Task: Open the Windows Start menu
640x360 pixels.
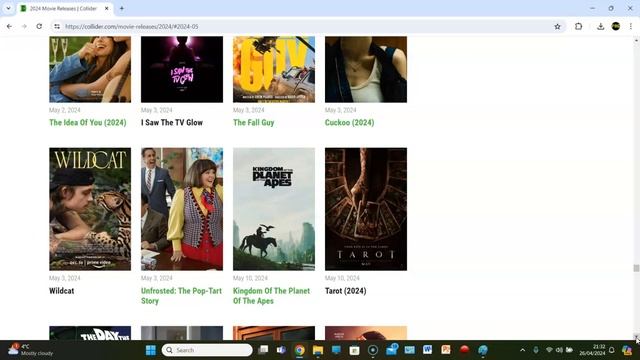Action: coord(151,350)
